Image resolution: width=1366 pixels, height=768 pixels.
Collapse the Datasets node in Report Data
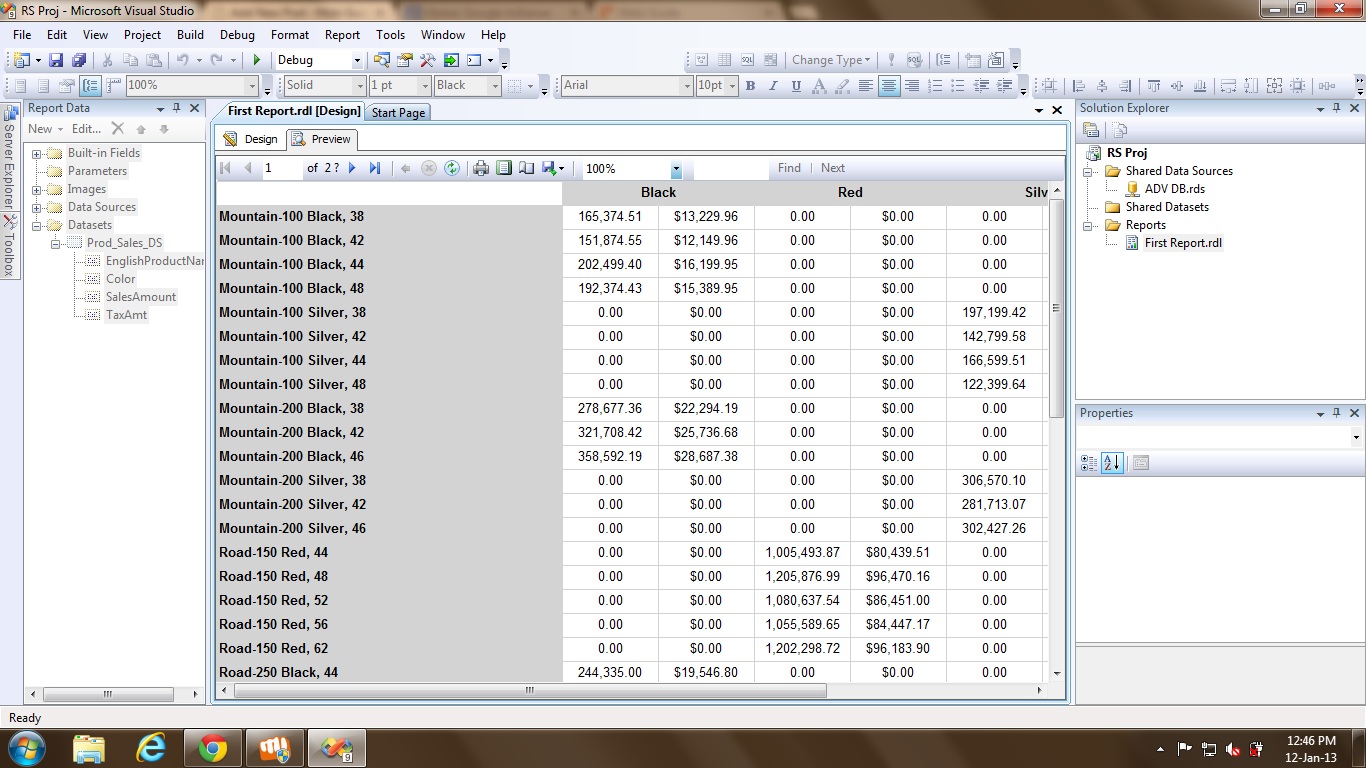click(37, 226)
